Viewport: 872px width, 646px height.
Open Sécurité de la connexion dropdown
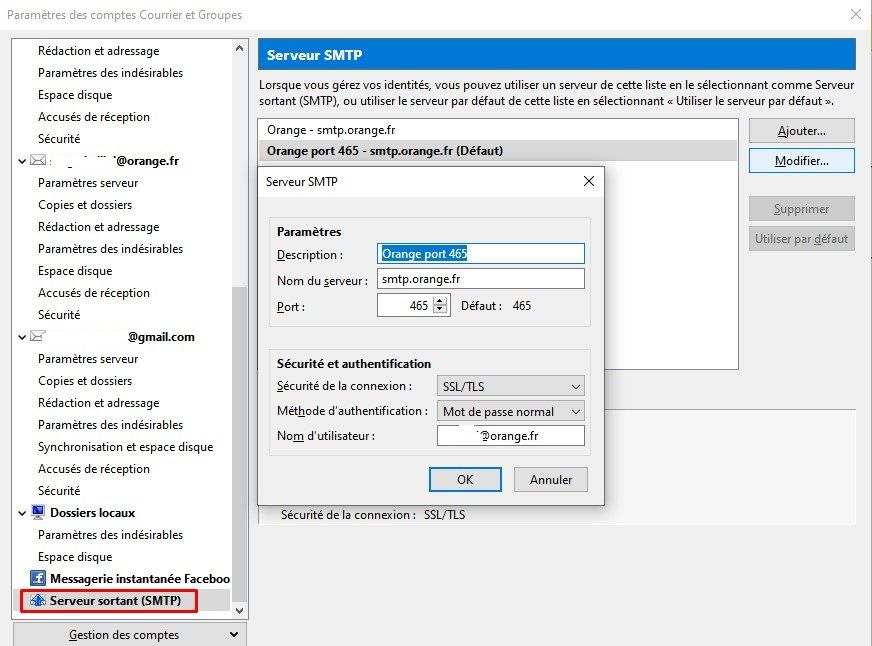[511, 386]
